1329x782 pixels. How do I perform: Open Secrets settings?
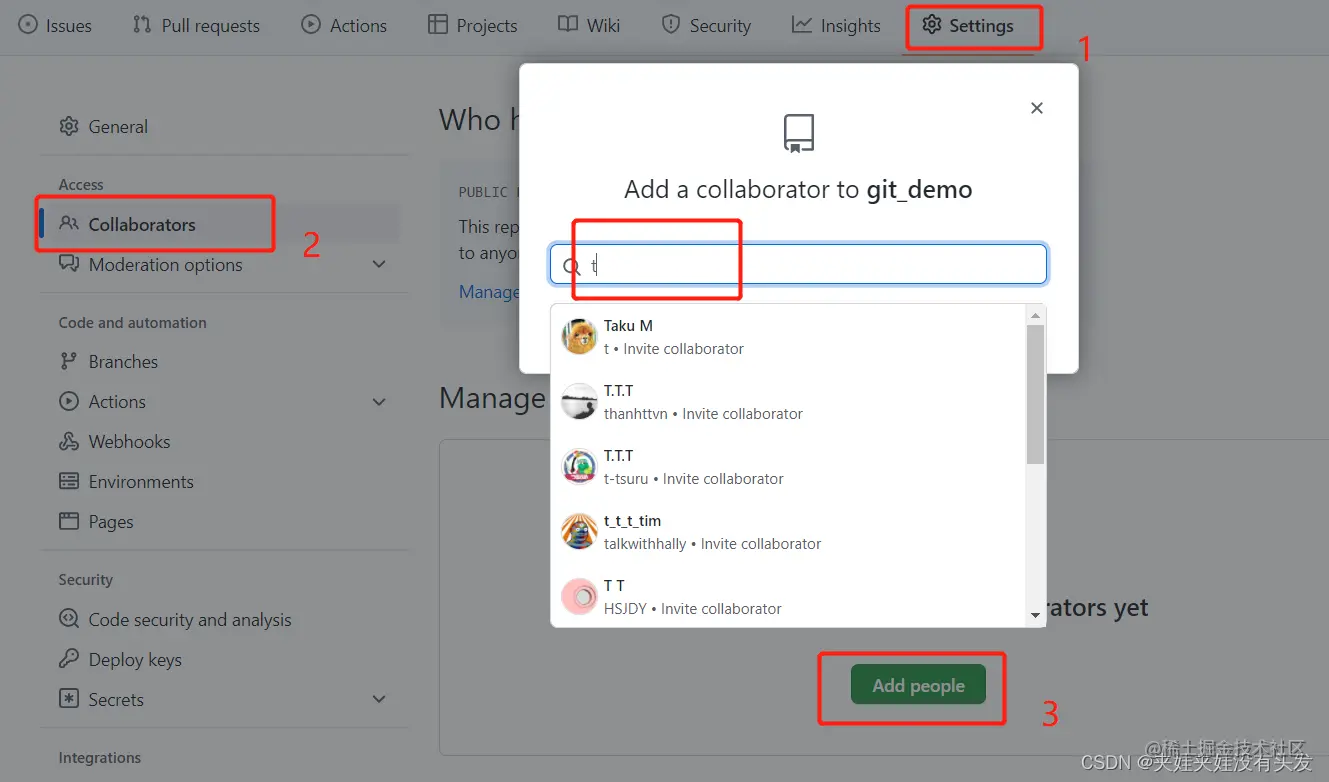pyautogui.click(x=220, y=700)
